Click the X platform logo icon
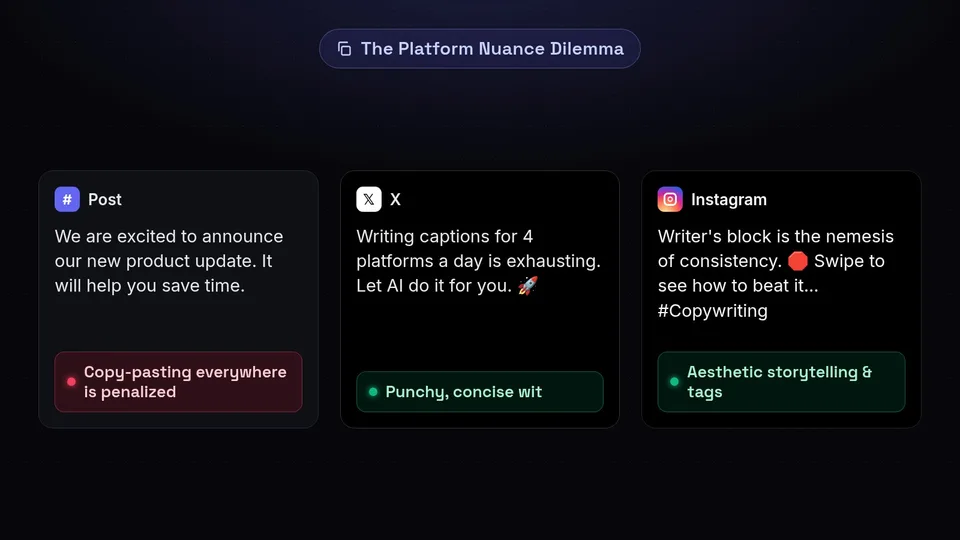Viewport: 960px width, 540px height. click(369, 200)
